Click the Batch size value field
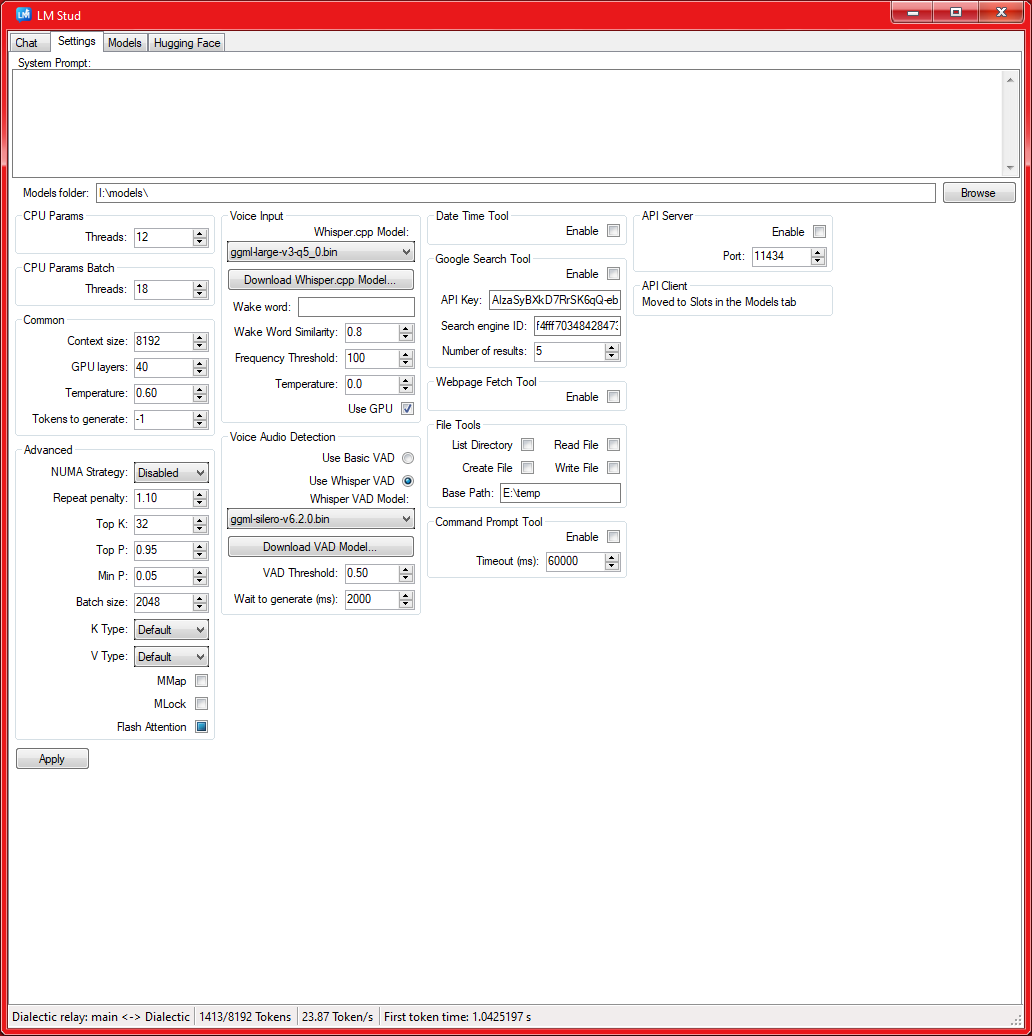Image resolution: width=1032 pixels, height=1036 pixels. click(163, 602)
